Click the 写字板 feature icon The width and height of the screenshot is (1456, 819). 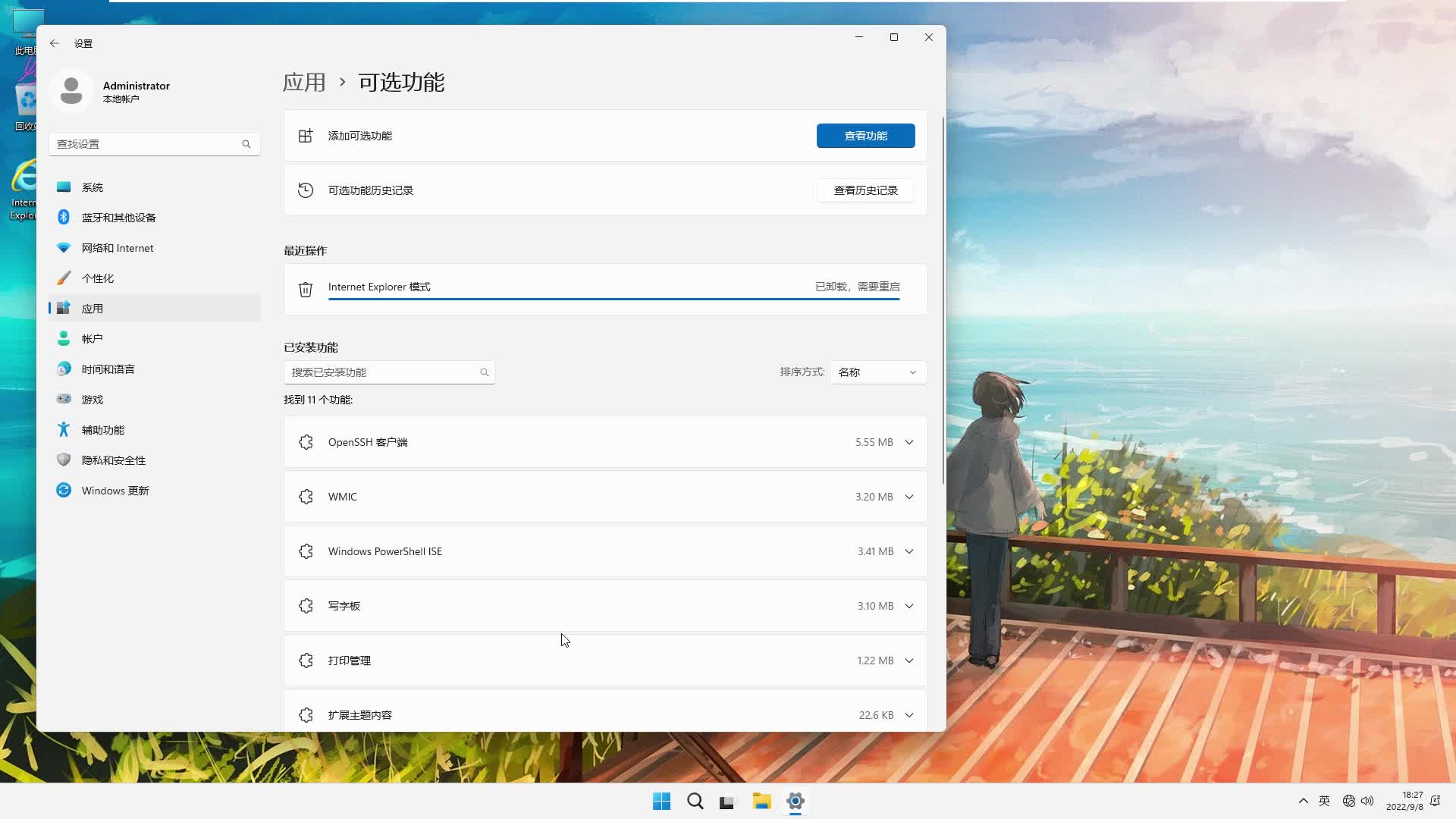pos(306,606)
